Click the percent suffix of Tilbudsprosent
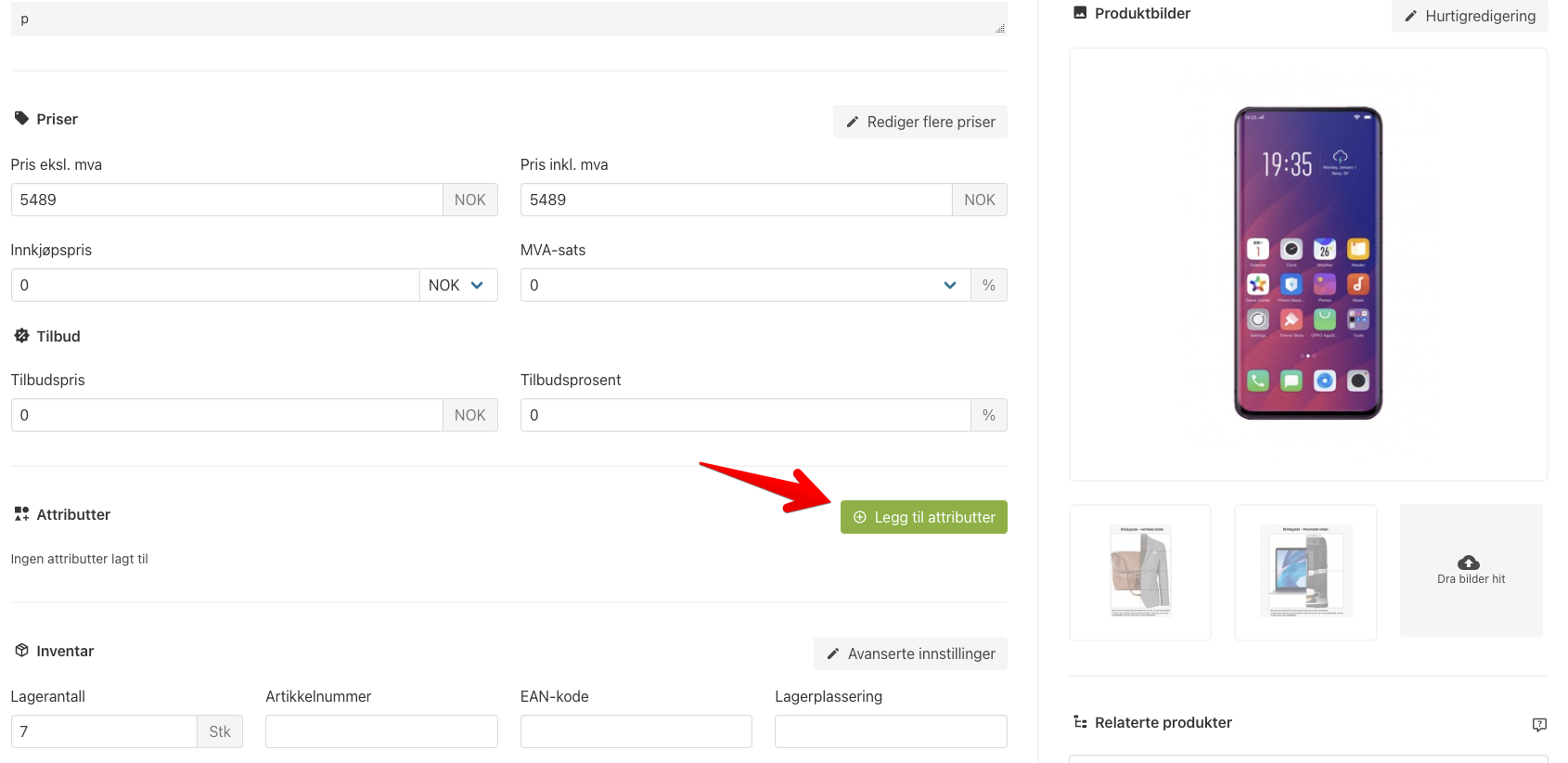This screenshot has width=1568, height=763. pos(989,415)
